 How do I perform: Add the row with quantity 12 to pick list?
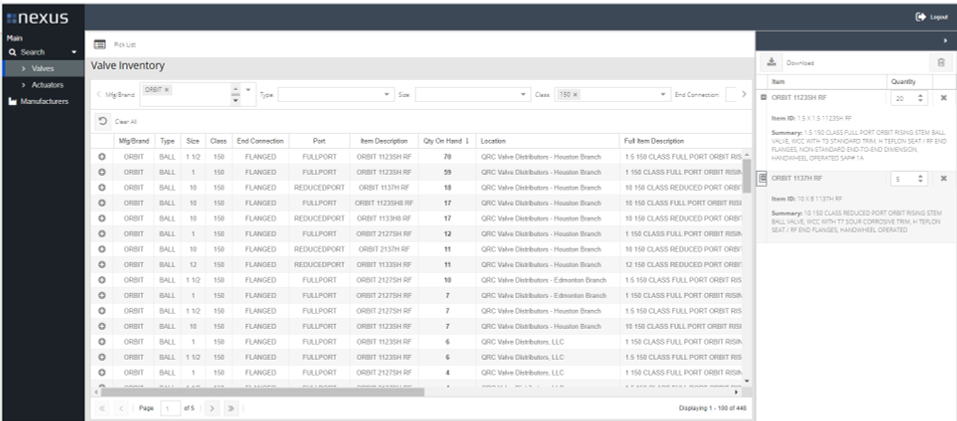[102, 234]
